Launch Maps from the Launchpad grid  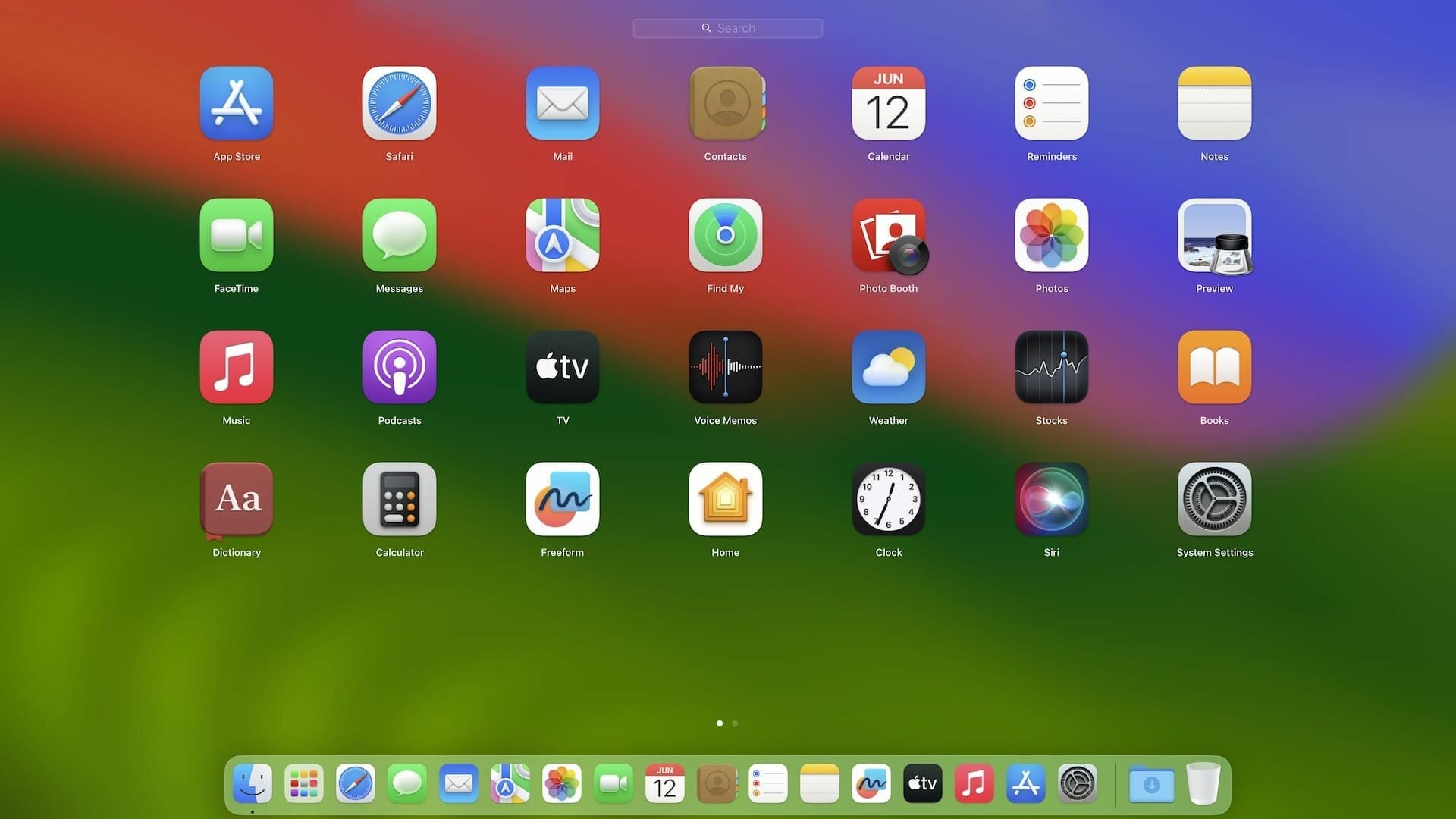tap(563, 235)
